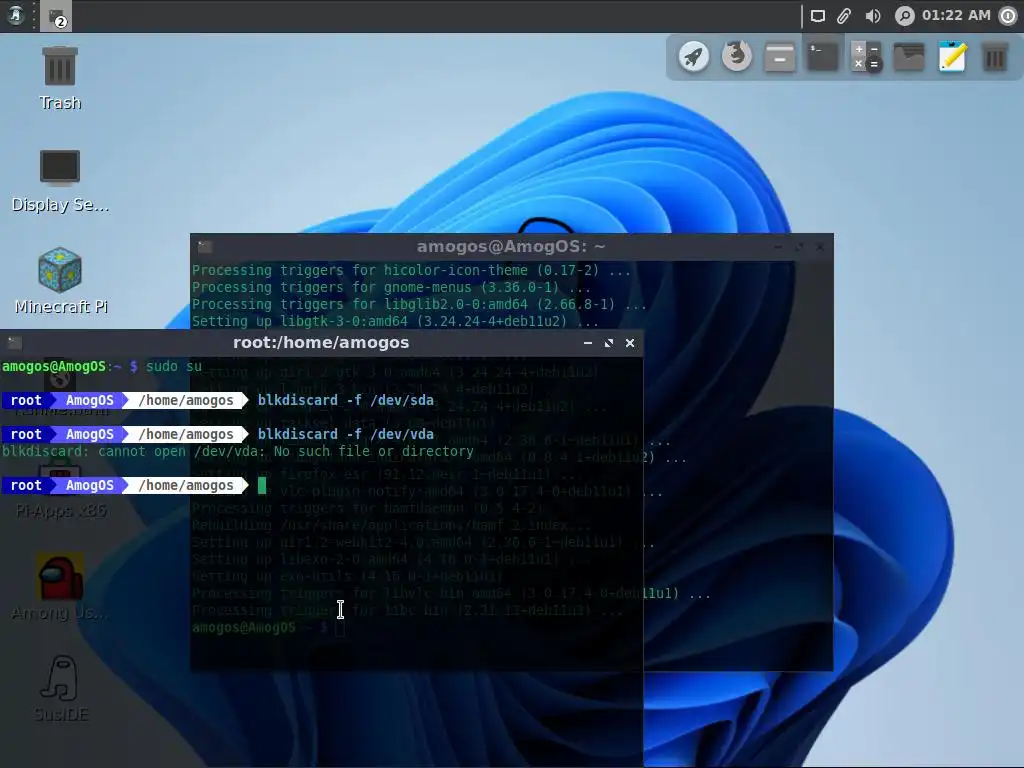Viewport: 1024px width, 768px height.
Task: Click the amogos@AmogOS window menu icon
Action: point(205,246)
